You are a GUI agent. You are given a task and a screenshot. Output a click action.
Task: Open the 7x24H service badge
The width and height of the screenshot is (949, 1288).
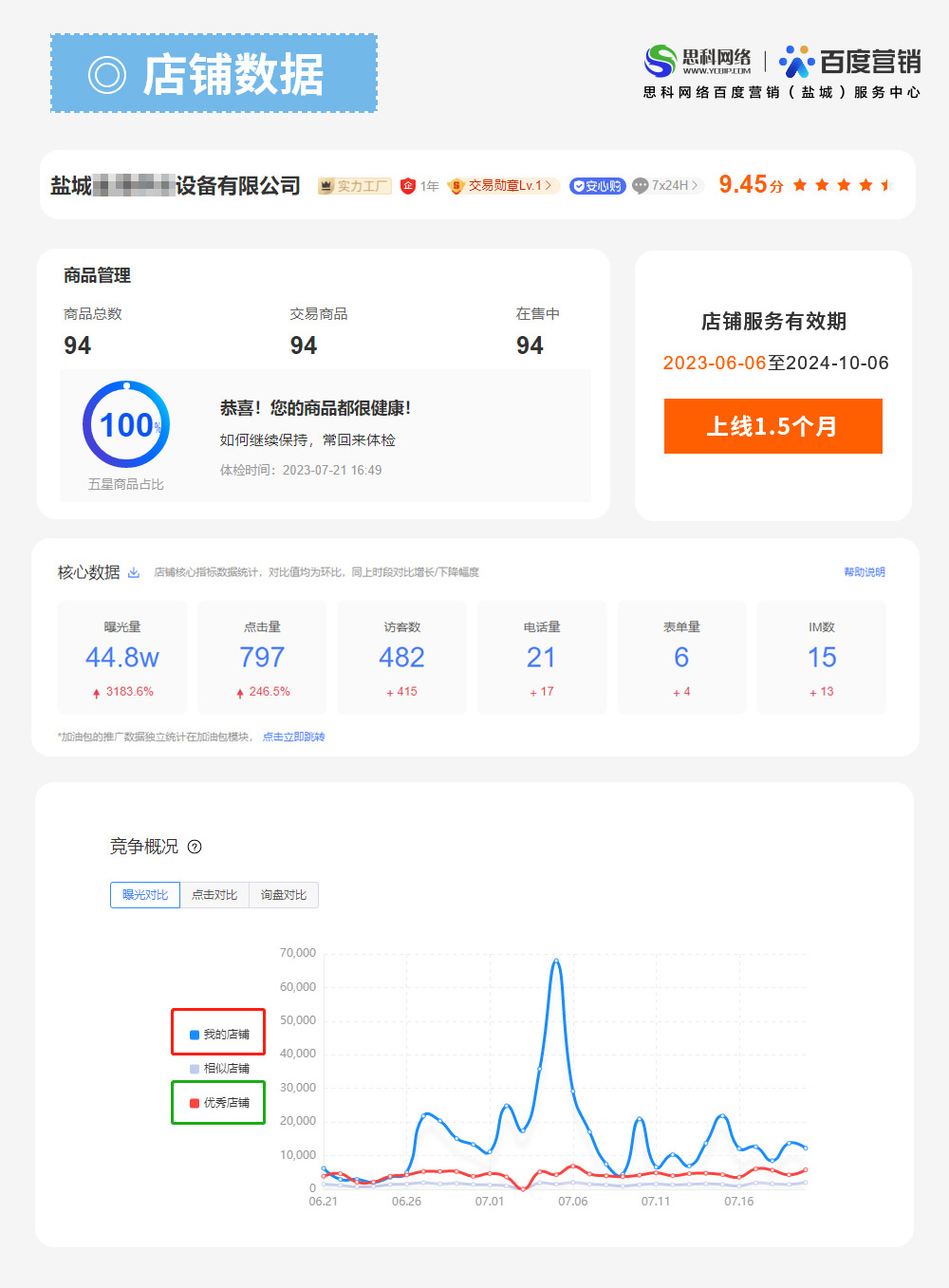pos(667,185)
